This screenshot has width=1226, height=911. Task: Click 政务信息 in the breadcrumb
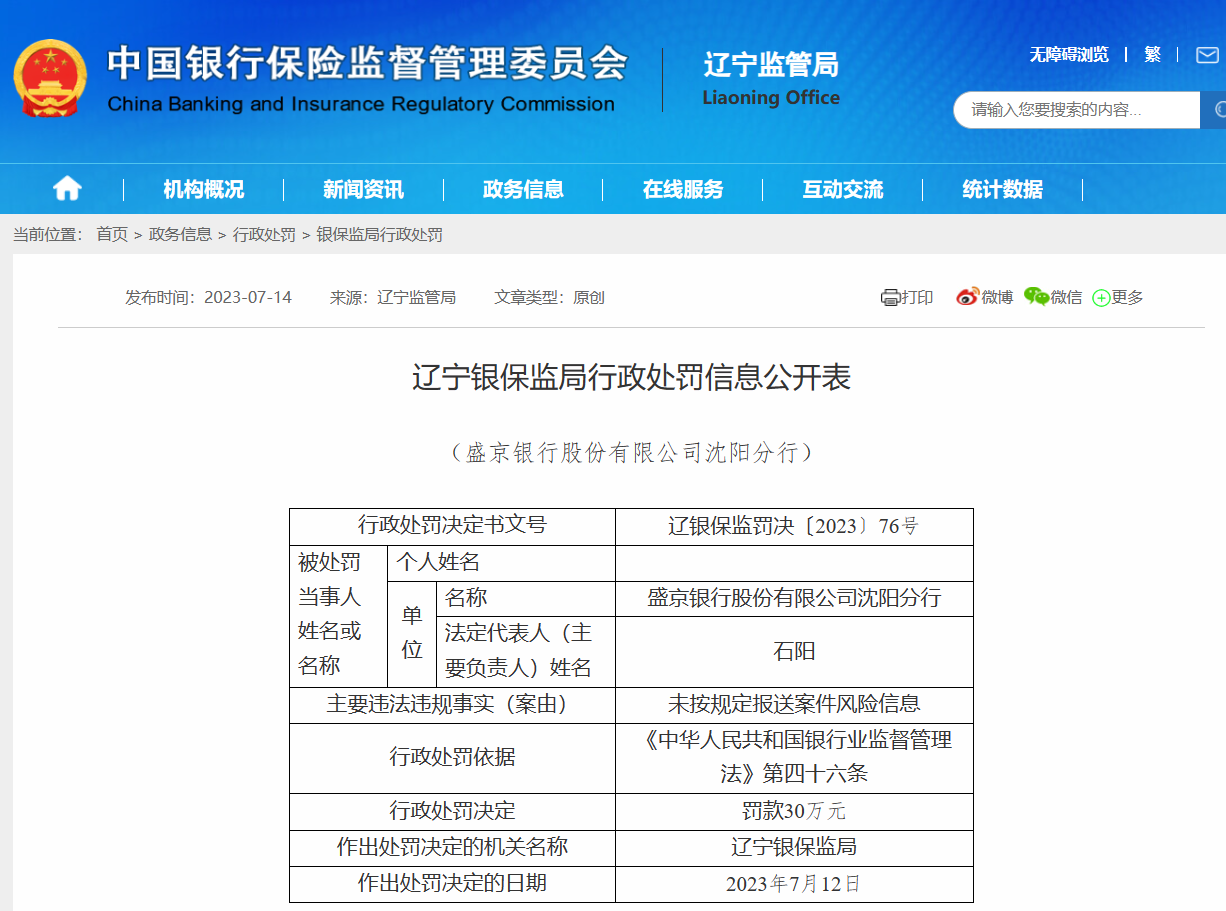[x=180, y=235]
